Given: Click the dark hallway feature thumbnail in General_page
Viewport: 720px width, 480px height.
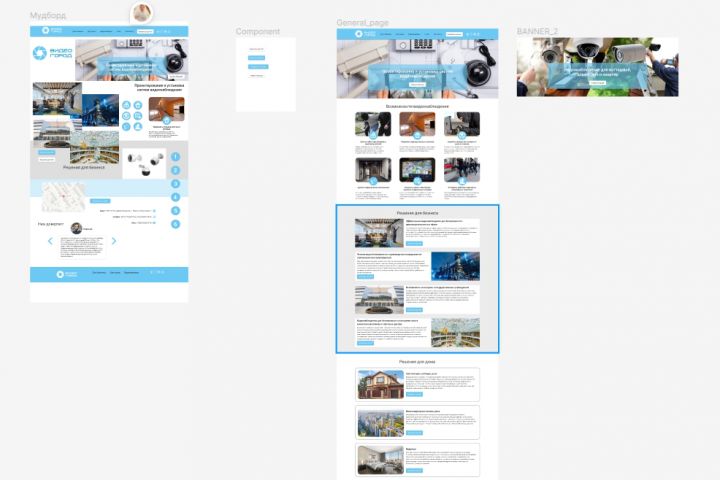Looking at the screenshot, I should 373,170.
